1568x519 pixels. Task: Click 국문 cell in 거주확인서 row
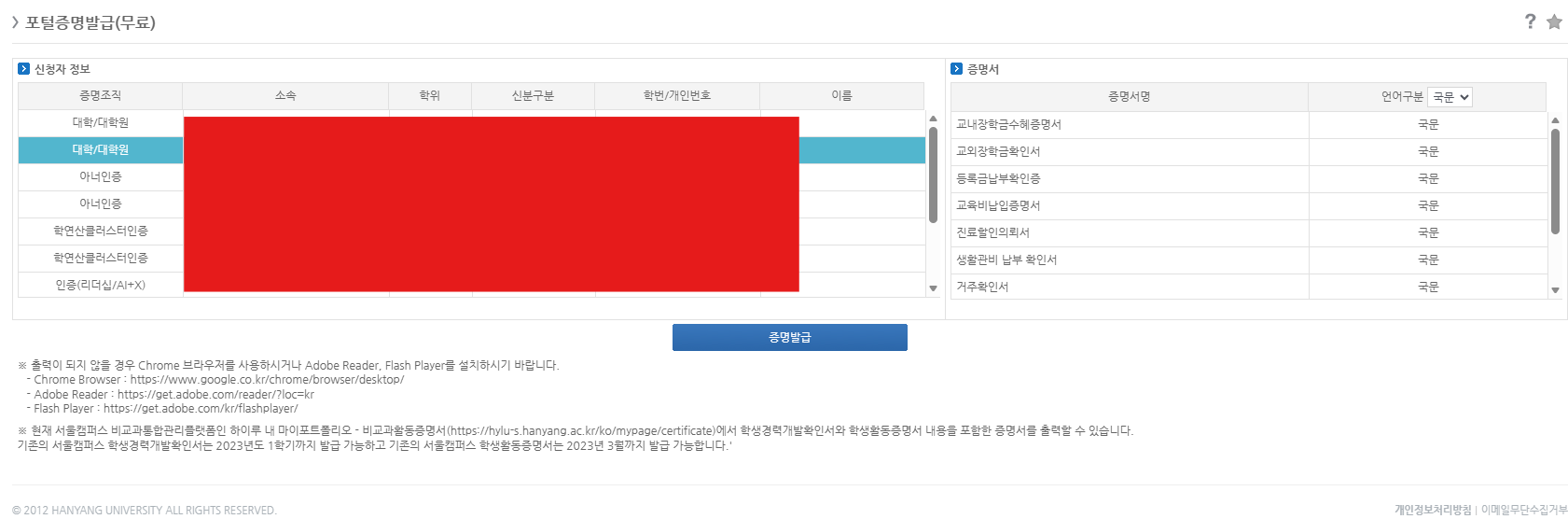1428,288
